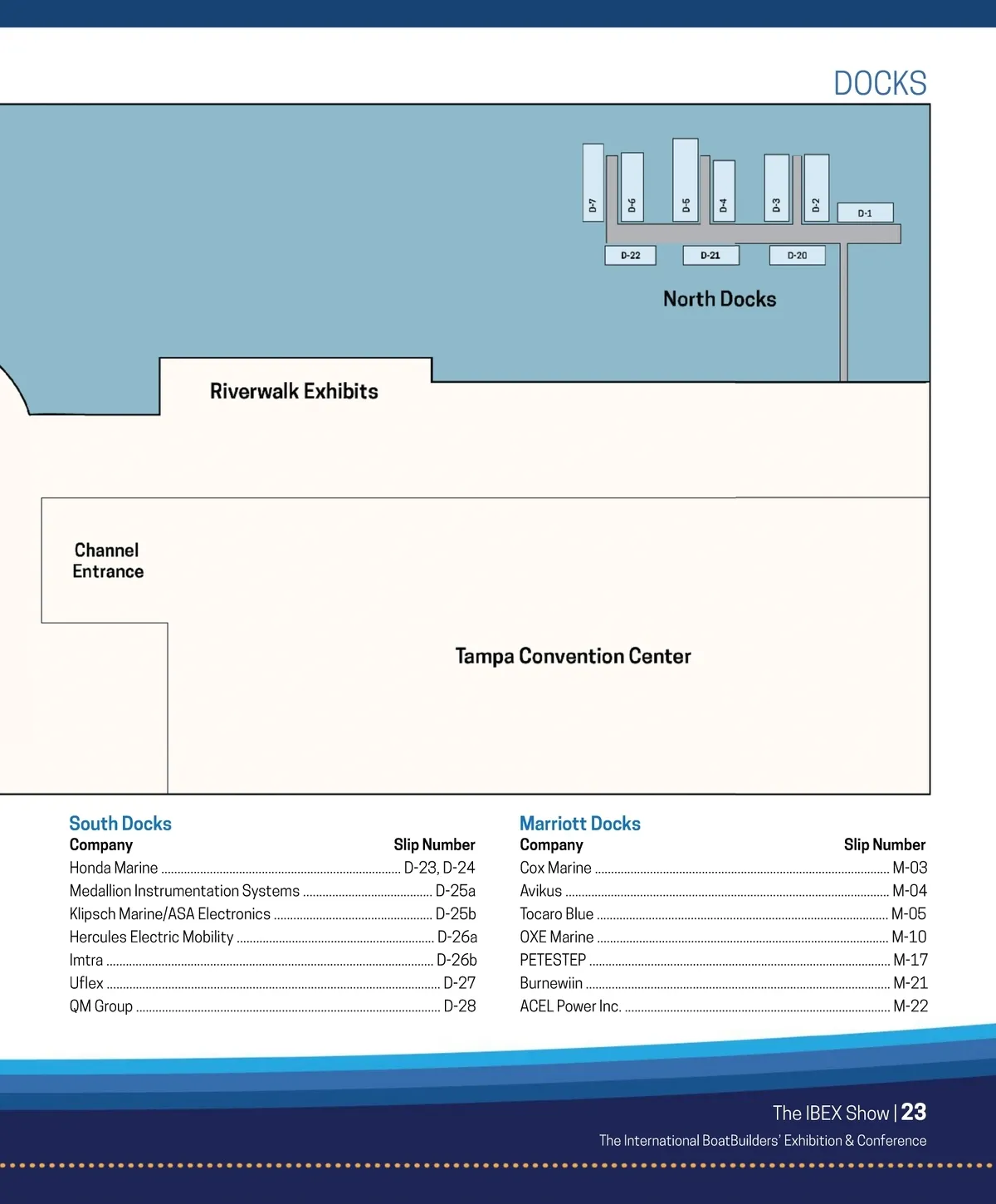Click the DOCKS page title

pyautogui.click(x=880, y=83)
